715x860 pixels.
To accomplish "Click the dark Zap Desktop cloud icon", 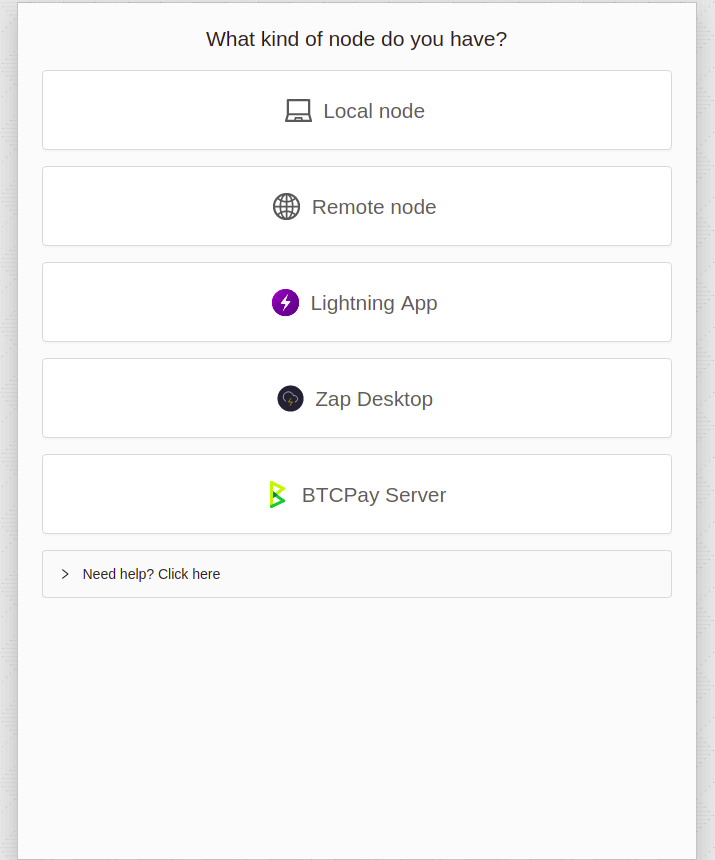I will point(290,399).
